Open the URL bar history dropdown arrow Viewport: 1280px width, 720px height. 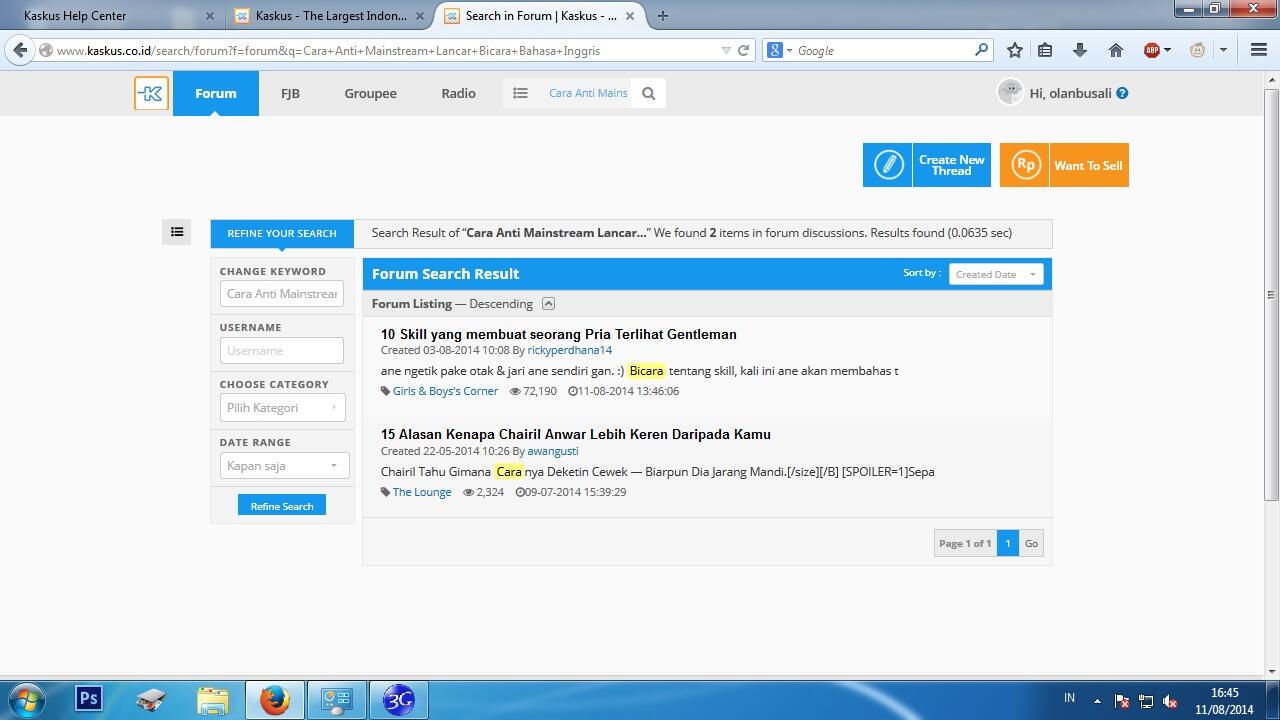(726, 50)
